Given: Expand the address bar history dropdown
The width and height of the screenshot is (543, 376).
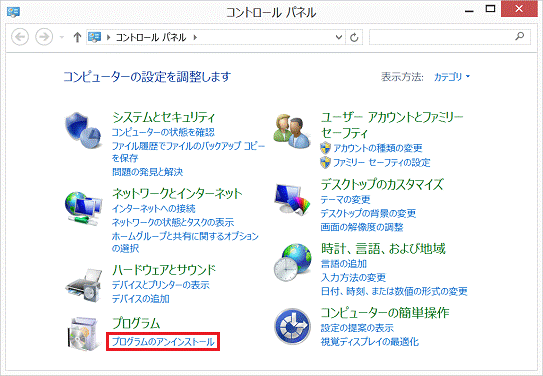Looking at the screenshot, I should (x=339, y=37).
